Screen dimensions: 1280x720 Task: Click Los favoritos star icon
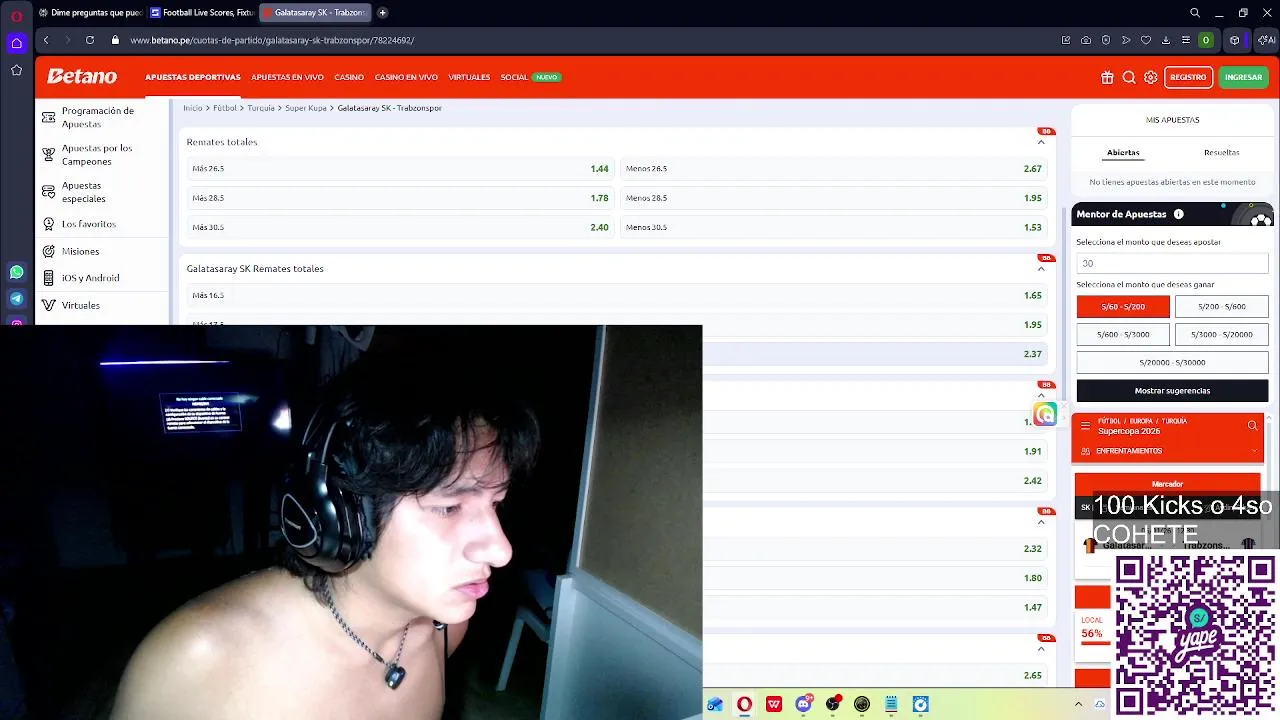tap(48, 224)
